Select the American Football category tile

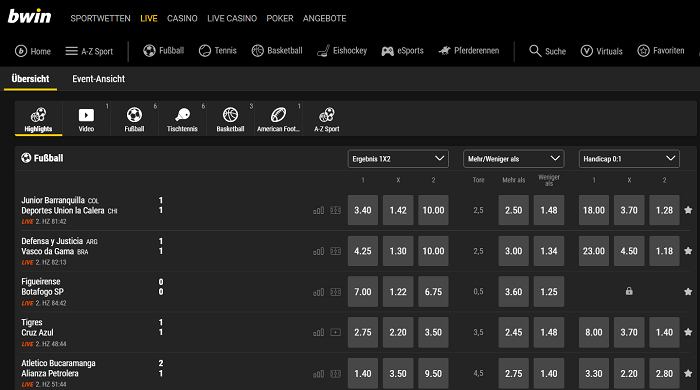[279, 119]
